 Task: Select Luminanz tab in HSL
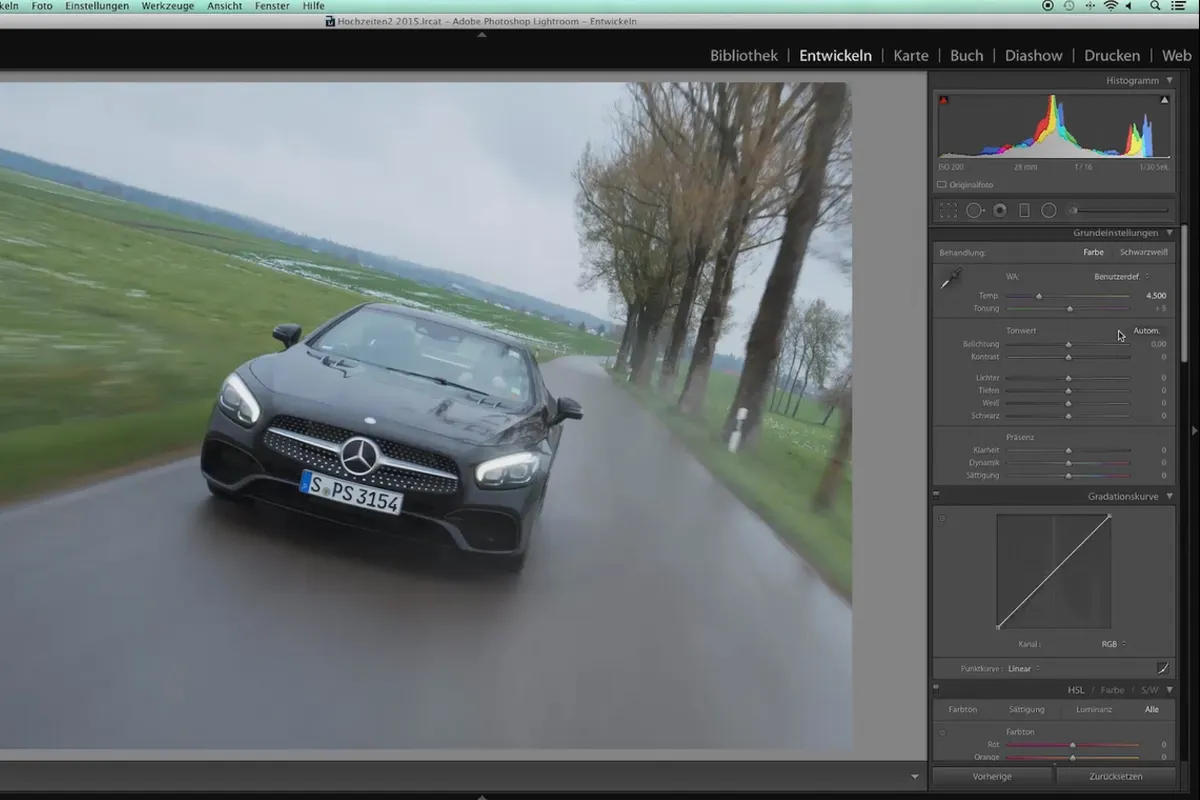pyautogui.click(x=1093, y=709)
